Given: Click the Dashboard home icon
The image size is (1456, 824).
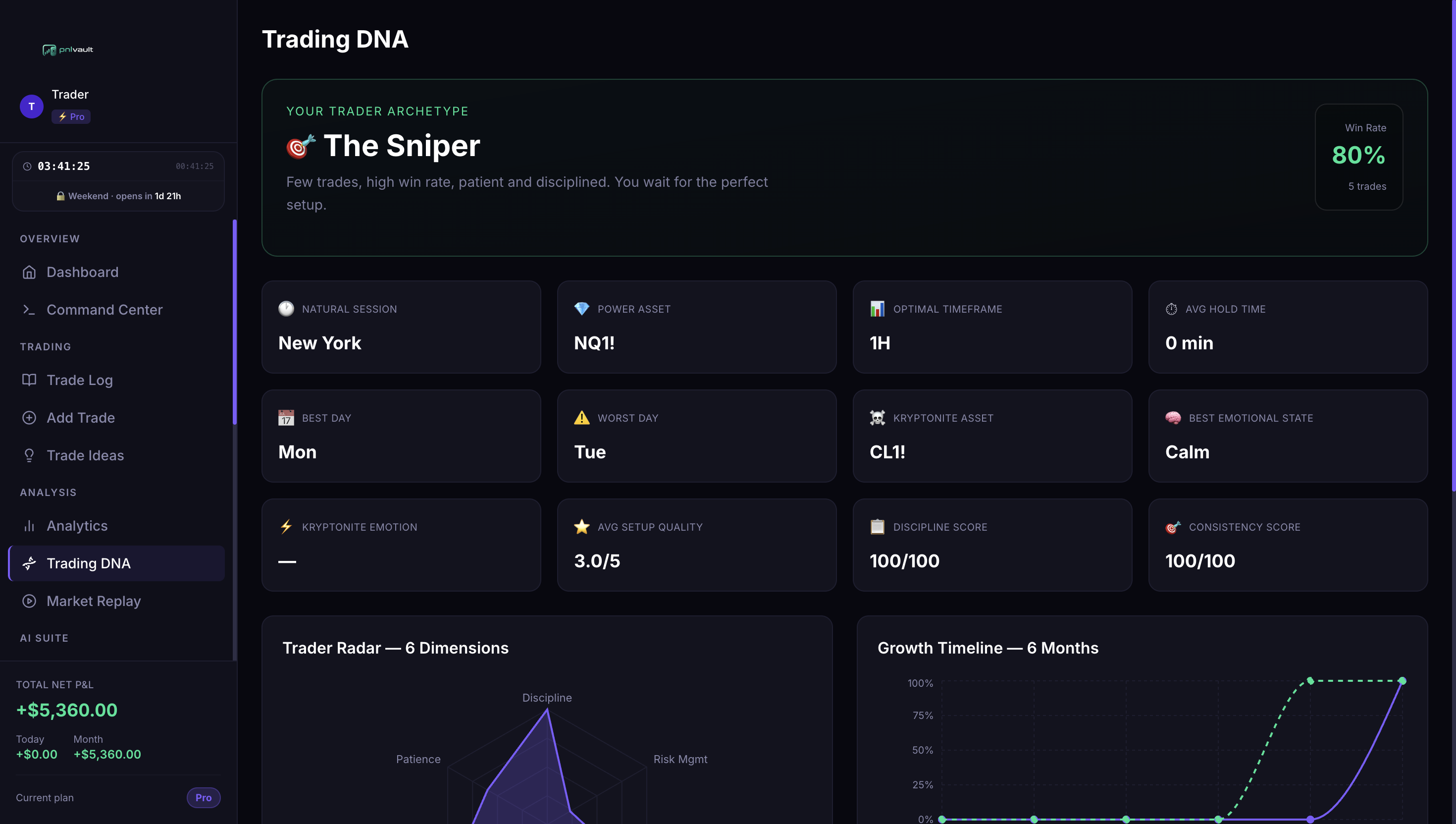Looking at the screenshot, I should click(29, 272).
